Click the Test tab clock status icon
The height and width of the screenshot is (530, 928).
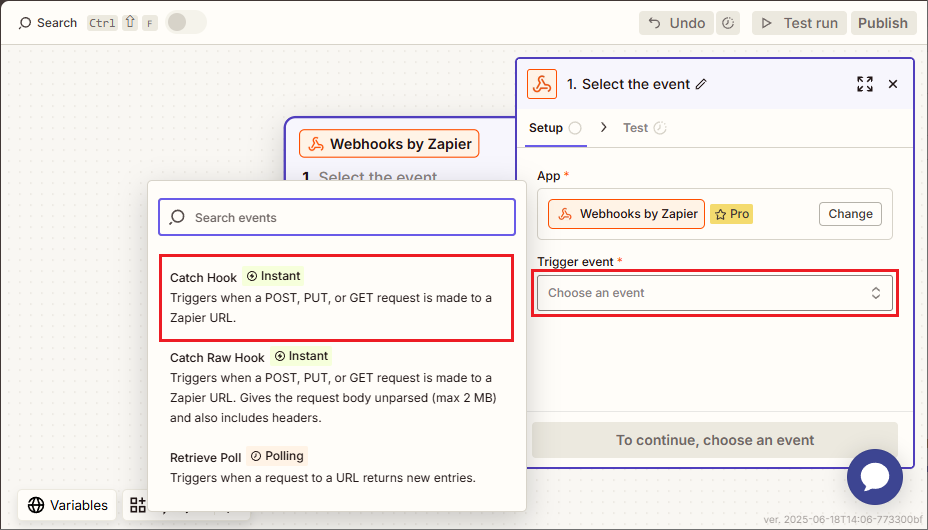[660, 128]
